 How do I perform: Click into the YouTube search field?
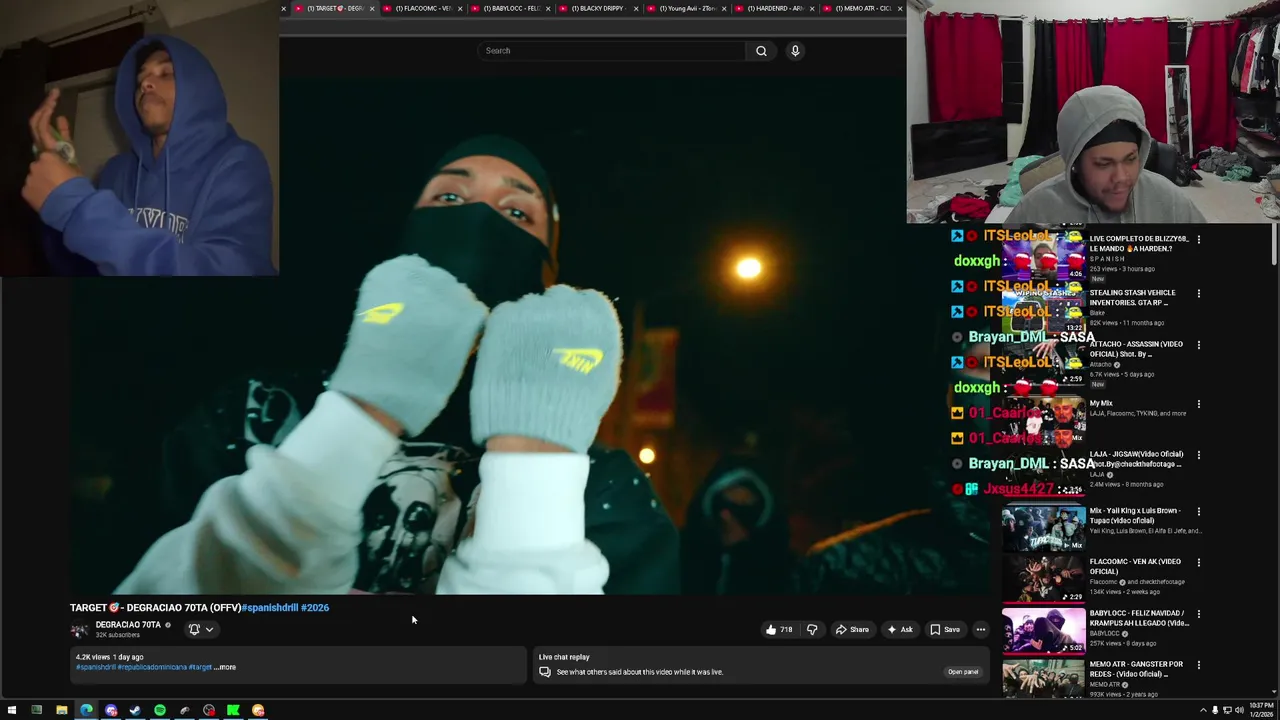tap(612, 51)
